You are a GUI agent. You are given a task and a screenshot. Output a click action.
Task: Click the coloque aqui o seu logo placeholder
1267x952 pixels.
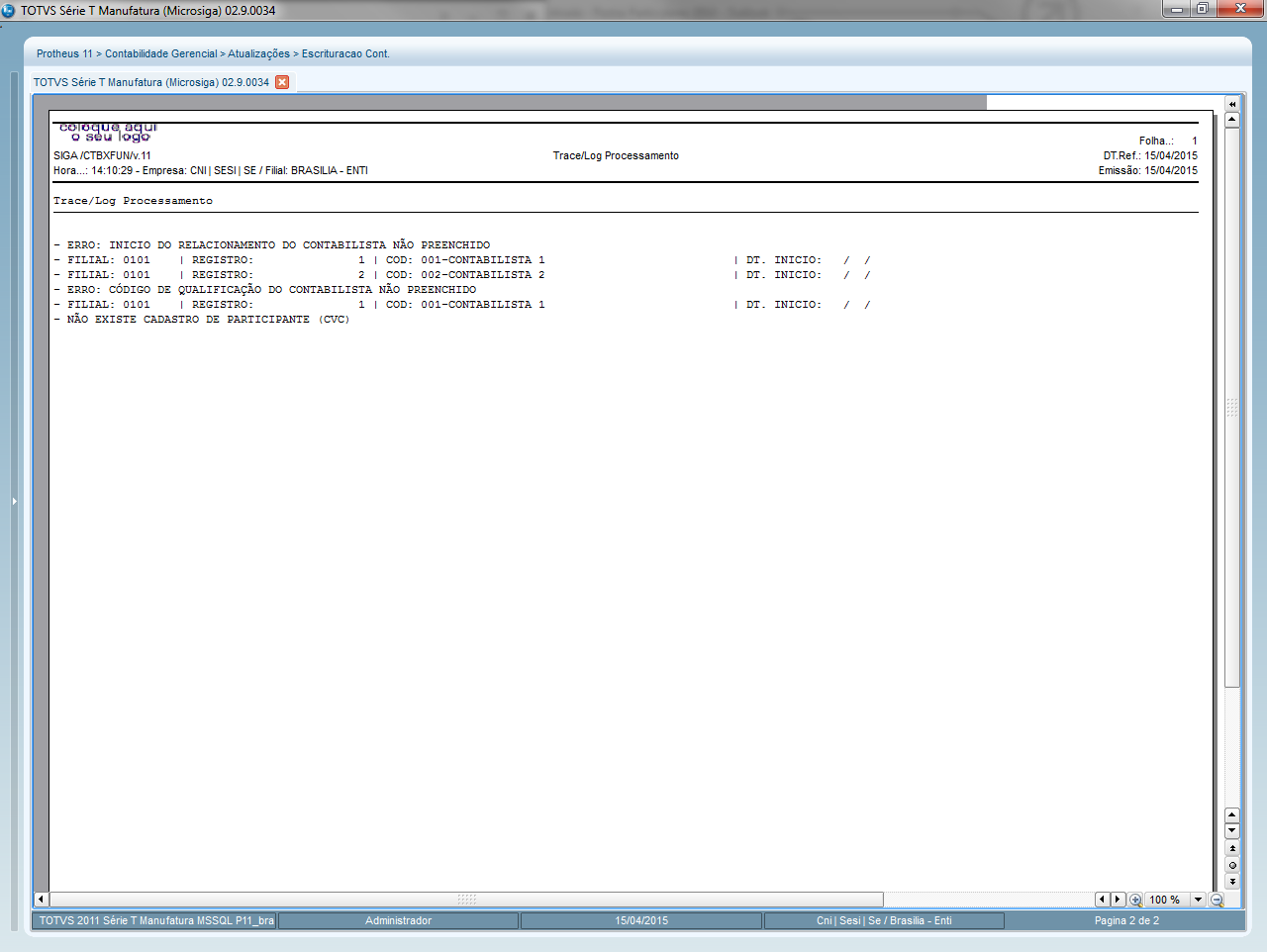point(108,133)
